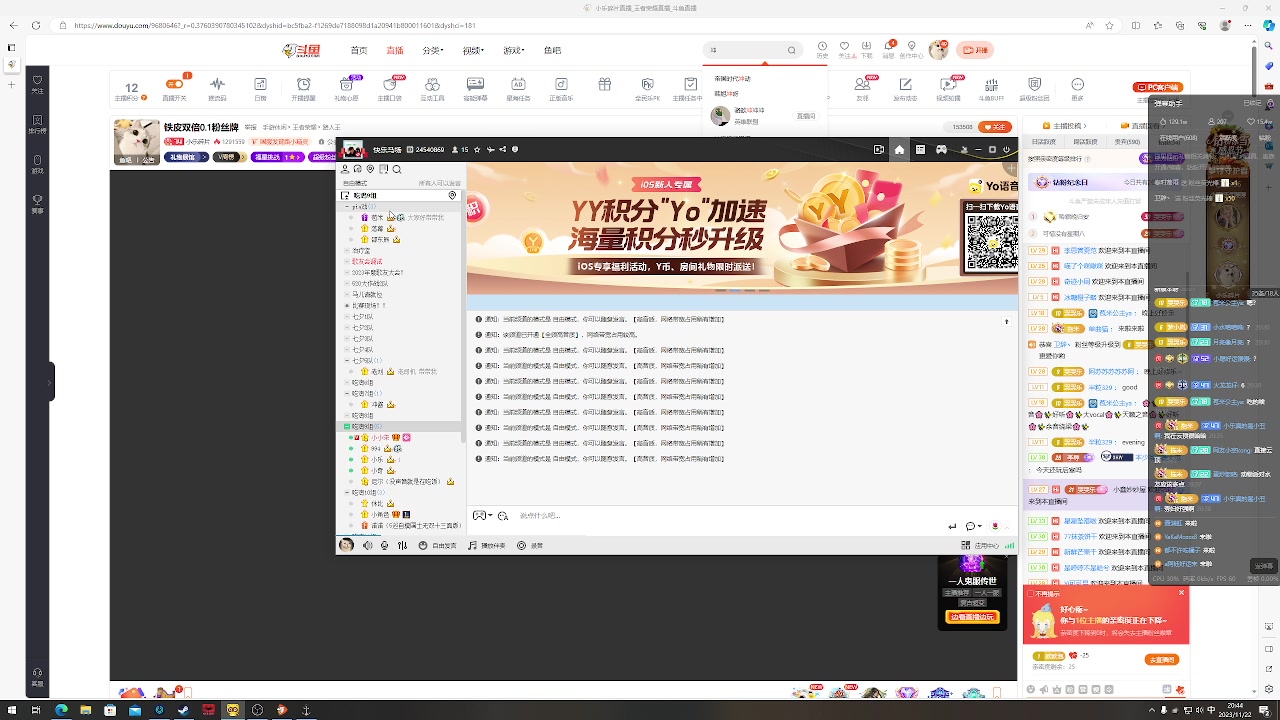Open the Douyu 首页 nav item
Viewport: 1280px width, 720px height.
(358, 50)
